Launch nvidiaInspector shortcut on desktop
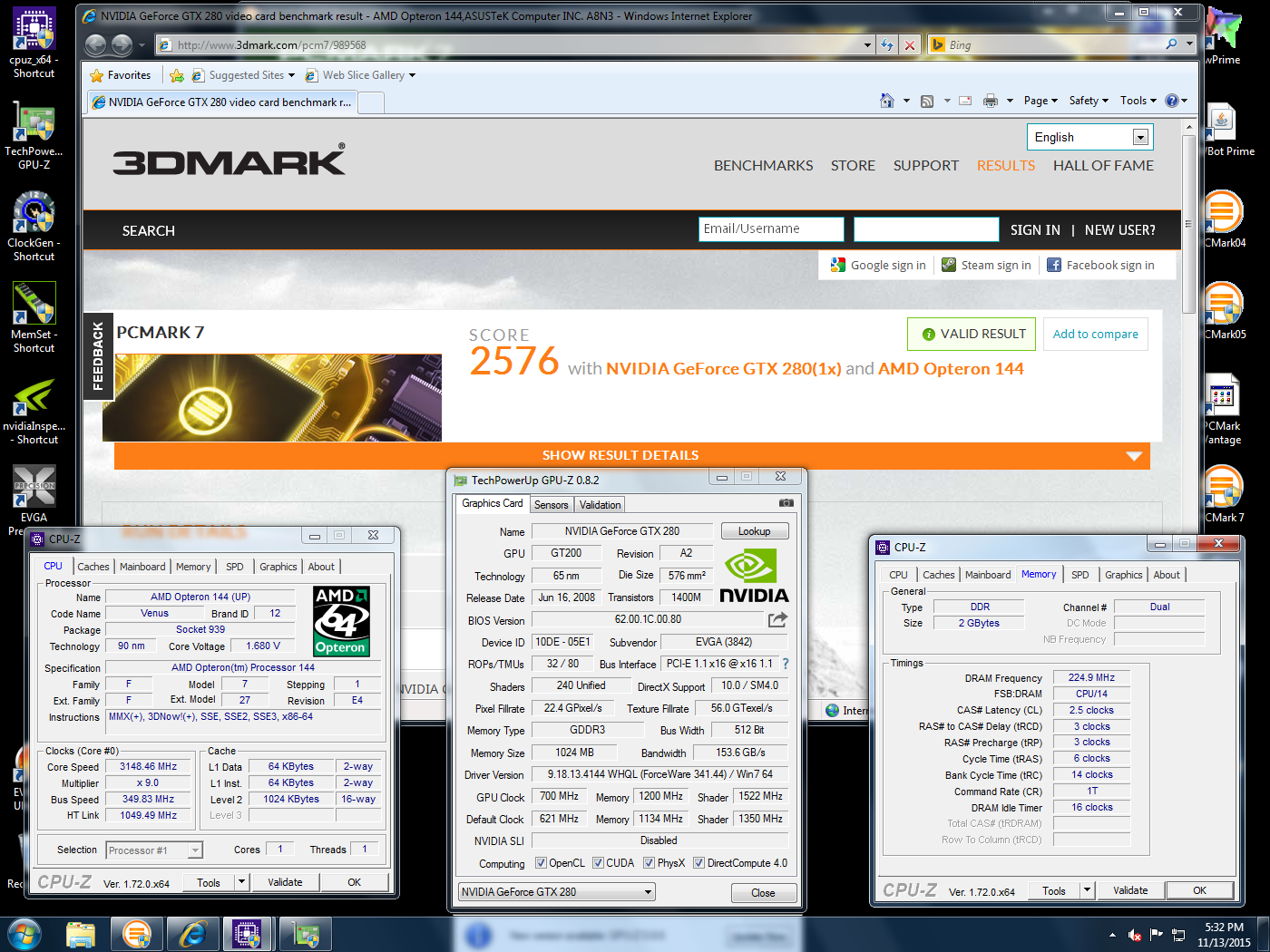 34,410
